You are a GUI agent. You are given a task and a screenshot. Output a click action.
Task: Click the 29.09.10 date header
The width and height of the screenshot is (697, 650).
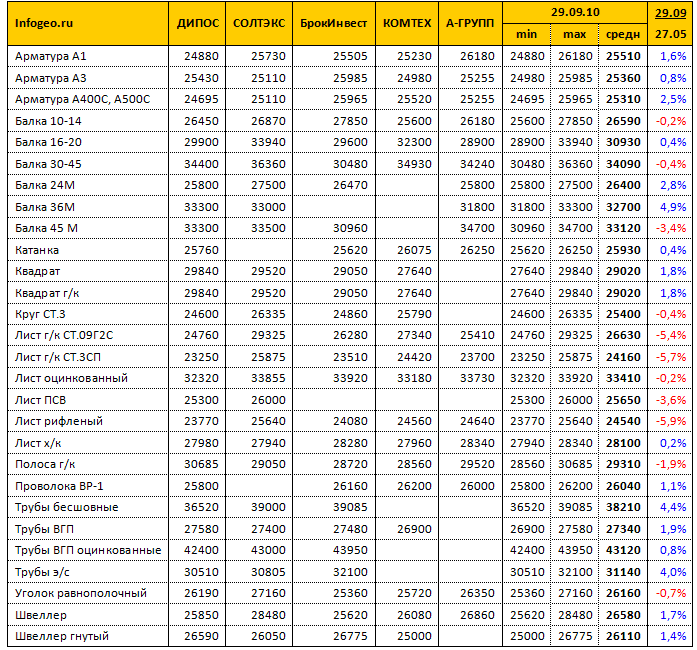click(575, 12)
